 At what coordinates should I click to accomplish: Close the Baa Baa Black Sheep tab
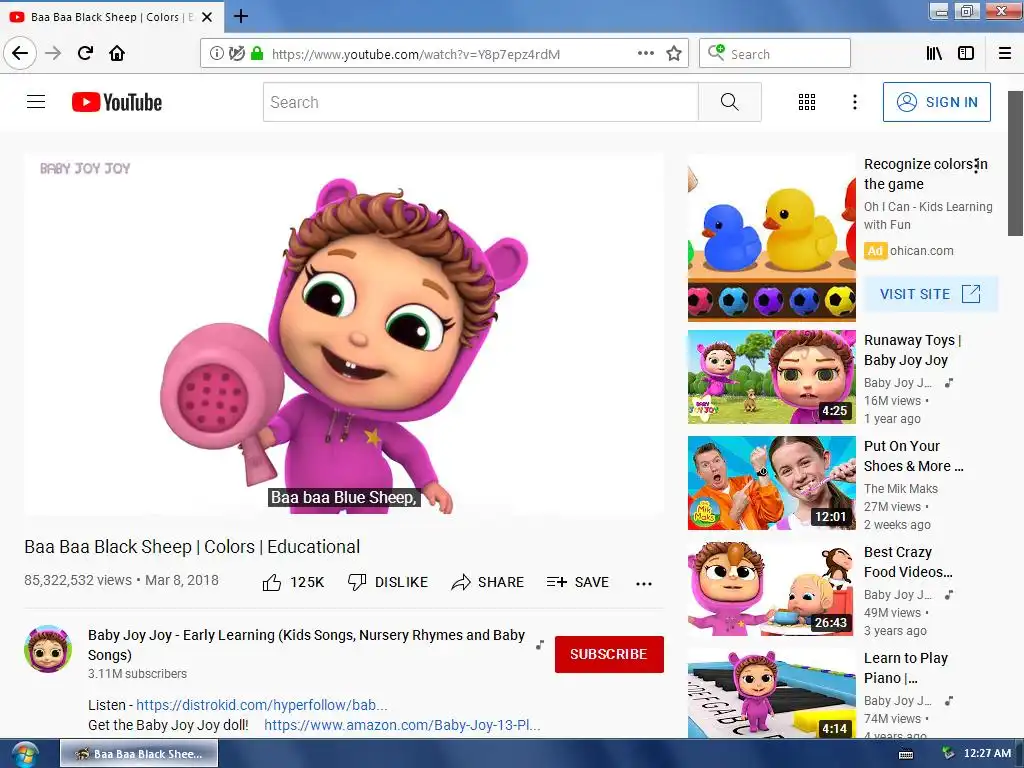point(207,17)
